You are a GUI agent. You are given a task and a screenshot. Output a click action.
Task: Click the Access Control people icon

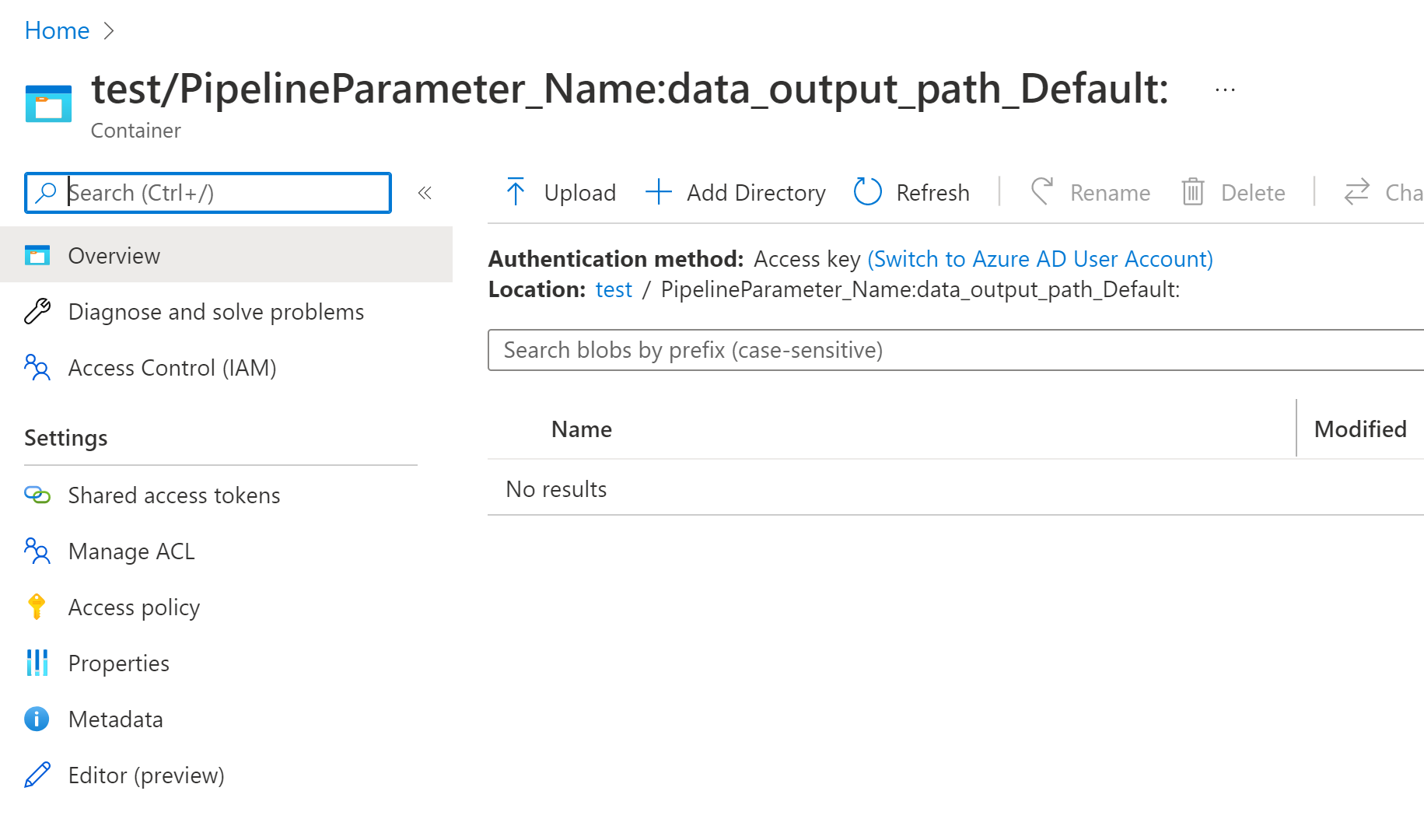click(37, 367)
